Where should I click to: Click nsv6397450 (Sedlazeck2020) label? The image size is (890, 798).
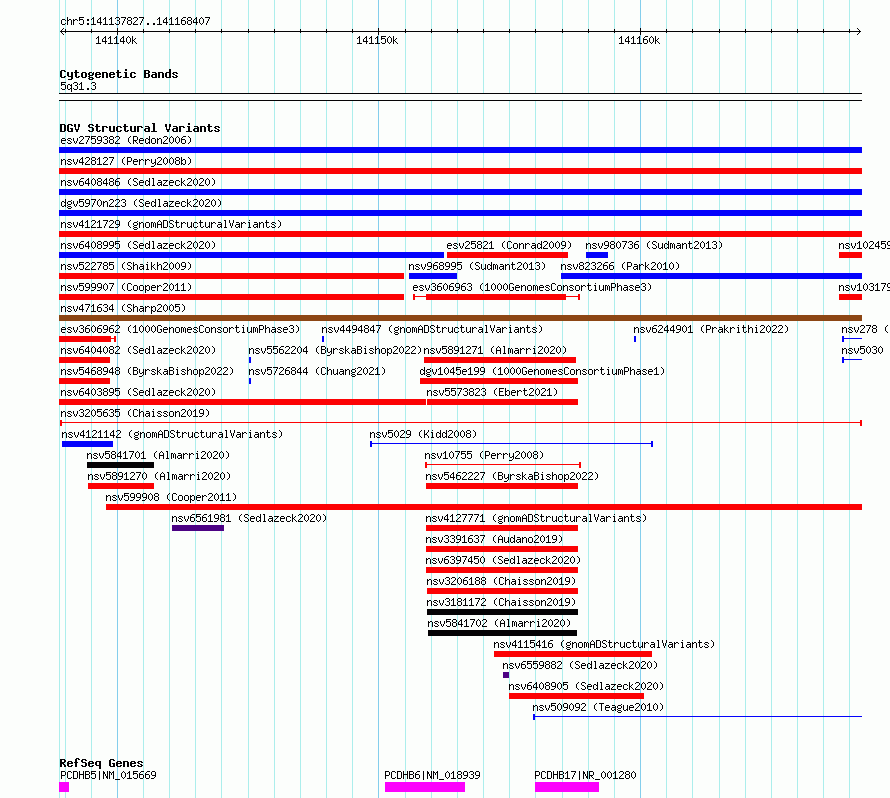[503, 560]
